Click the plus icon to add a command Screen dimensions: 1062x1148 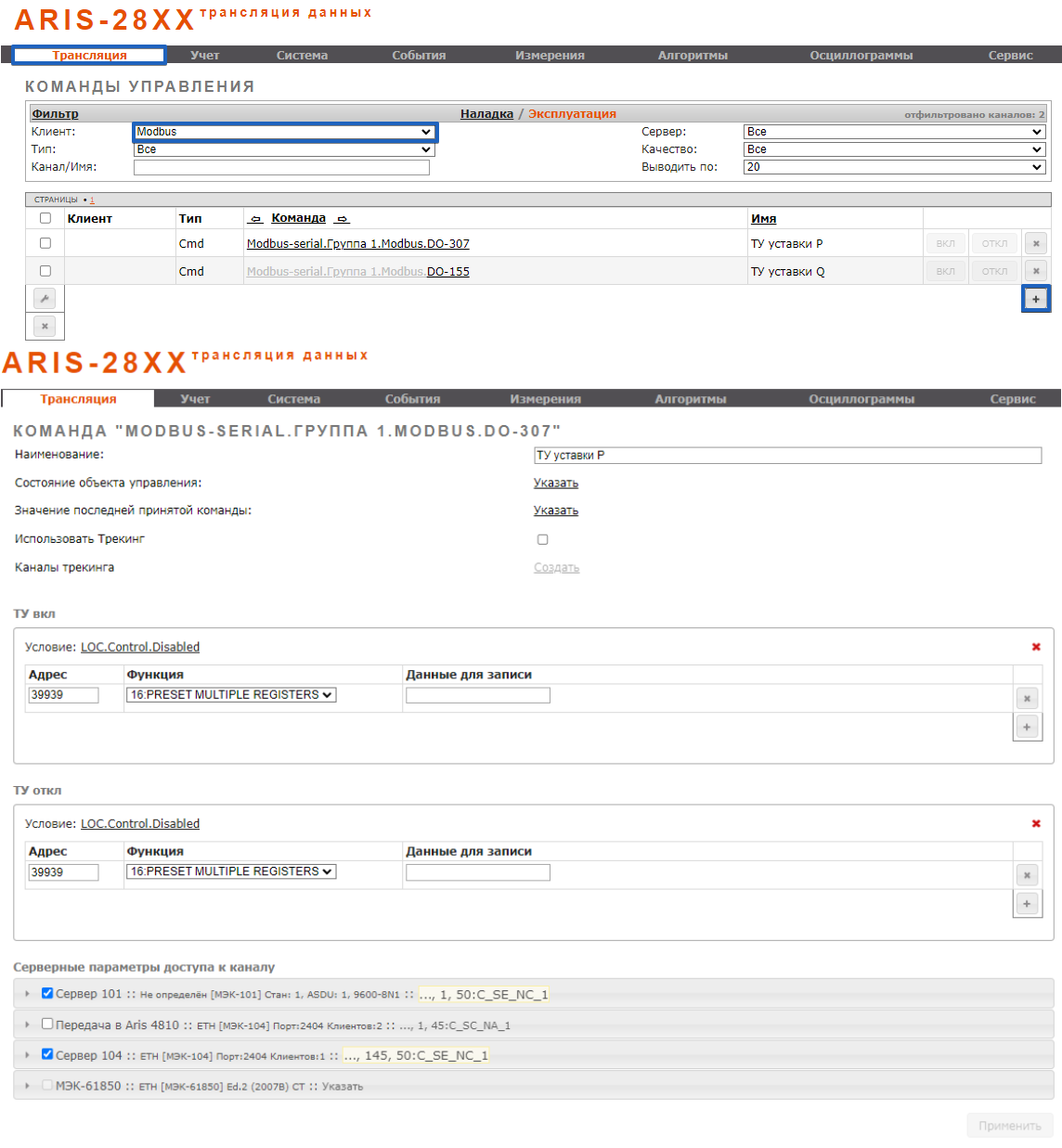(1036, 299)
